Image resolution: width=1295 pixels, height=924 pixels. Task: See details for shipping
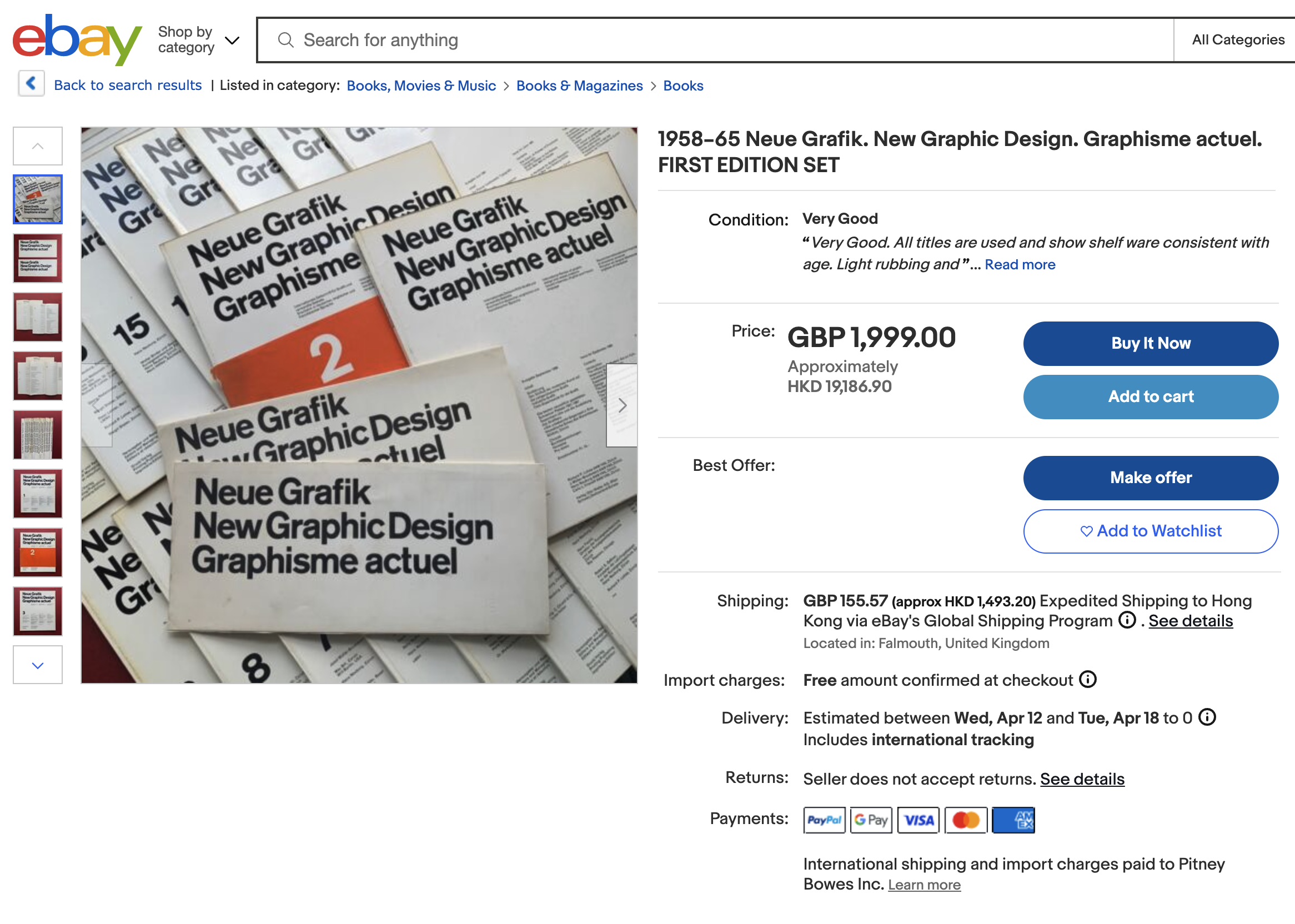point(1190,621)
